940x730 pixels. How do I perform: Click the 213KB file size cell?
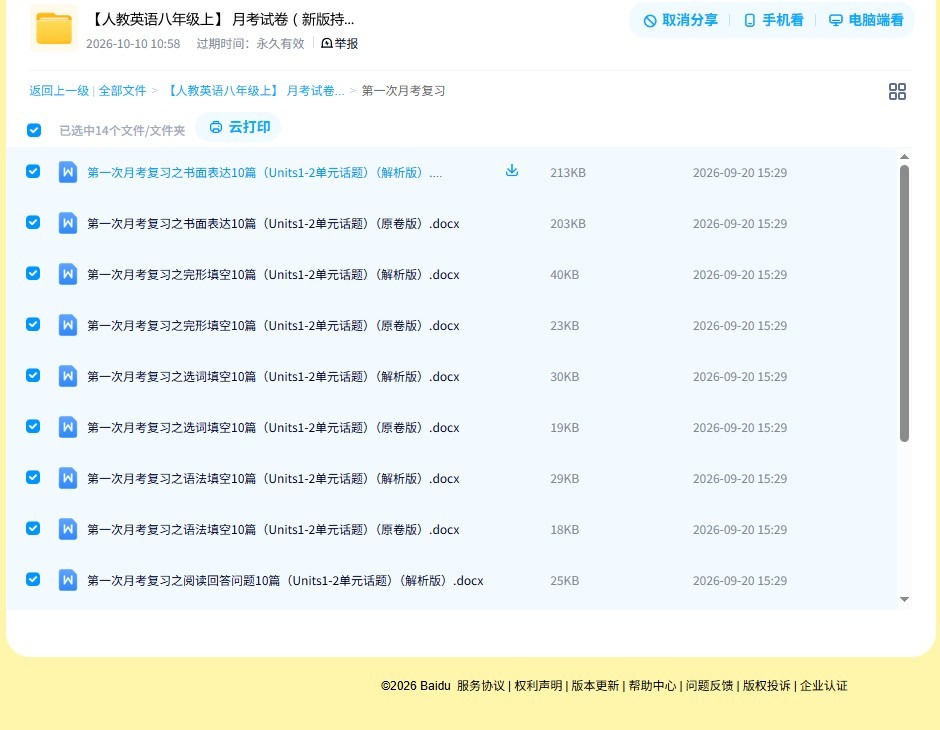568,173
